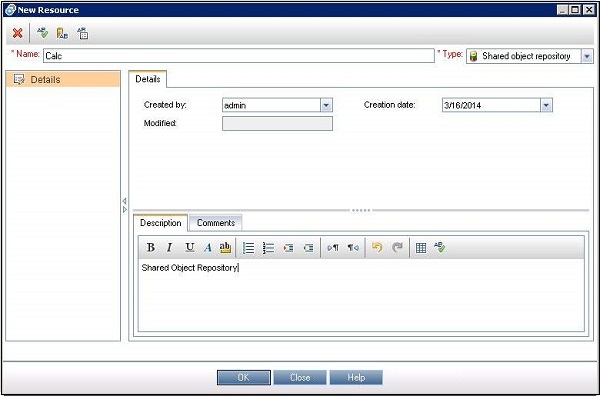Apply bold formatting in description editor
600x396 pixels.
(x=151, y=248)
